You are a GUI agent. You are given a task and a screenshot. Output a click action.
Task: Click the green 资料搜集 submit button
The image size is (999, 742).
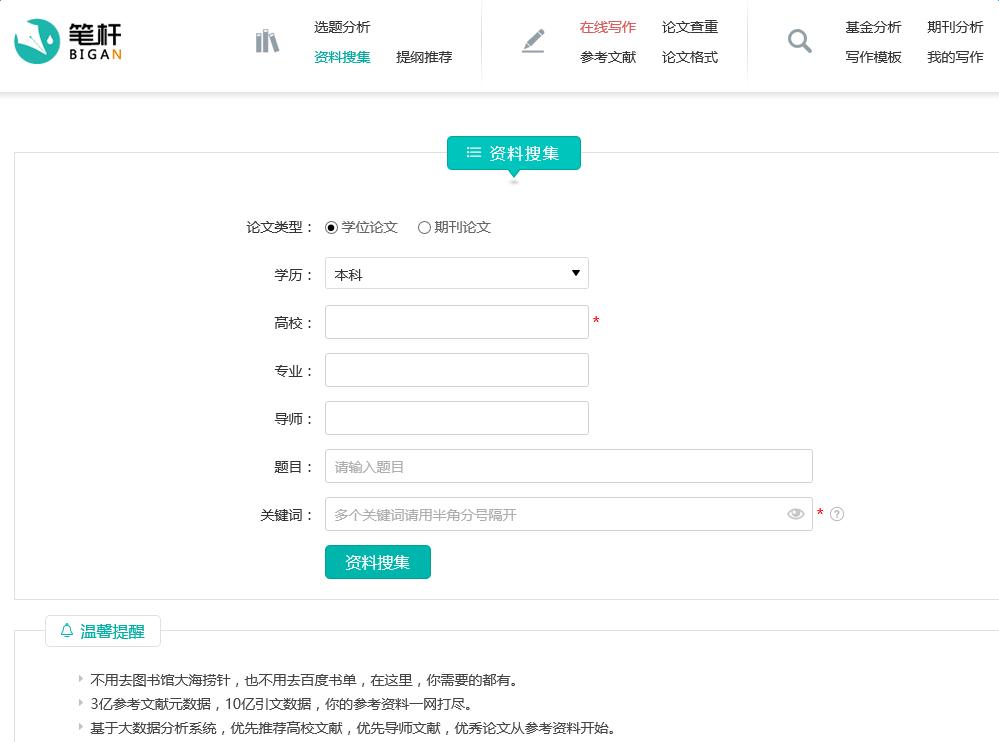click(x=377, y=562)
